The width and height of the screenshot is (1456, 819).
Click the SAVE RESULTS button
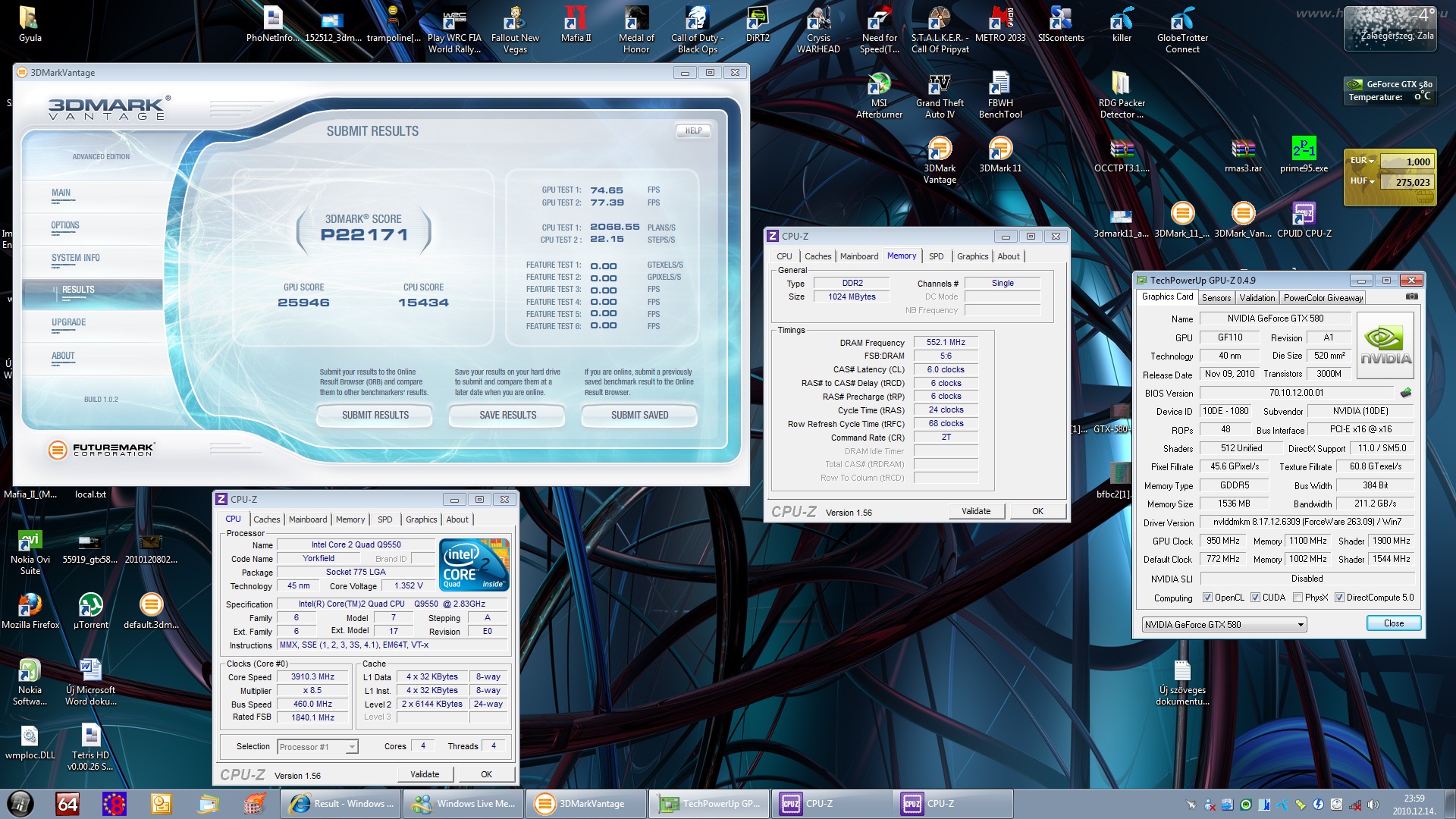507,416
